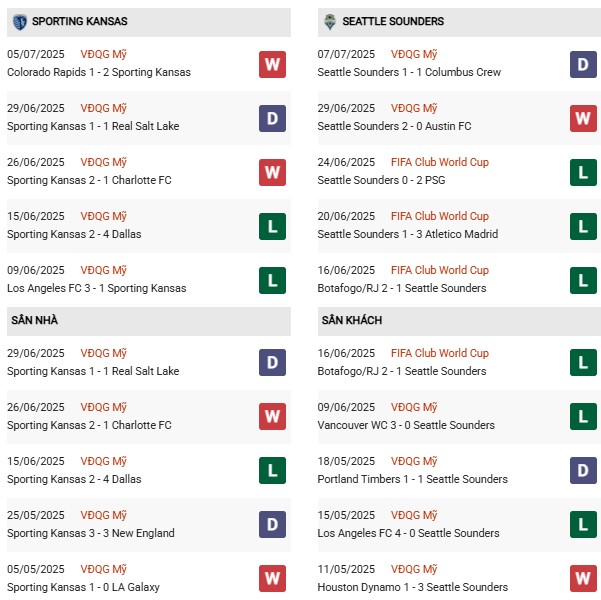Click the W badge for Seattle vs Austin FC
Viewport: 601px width, 600px height.
tap(583, 119)
